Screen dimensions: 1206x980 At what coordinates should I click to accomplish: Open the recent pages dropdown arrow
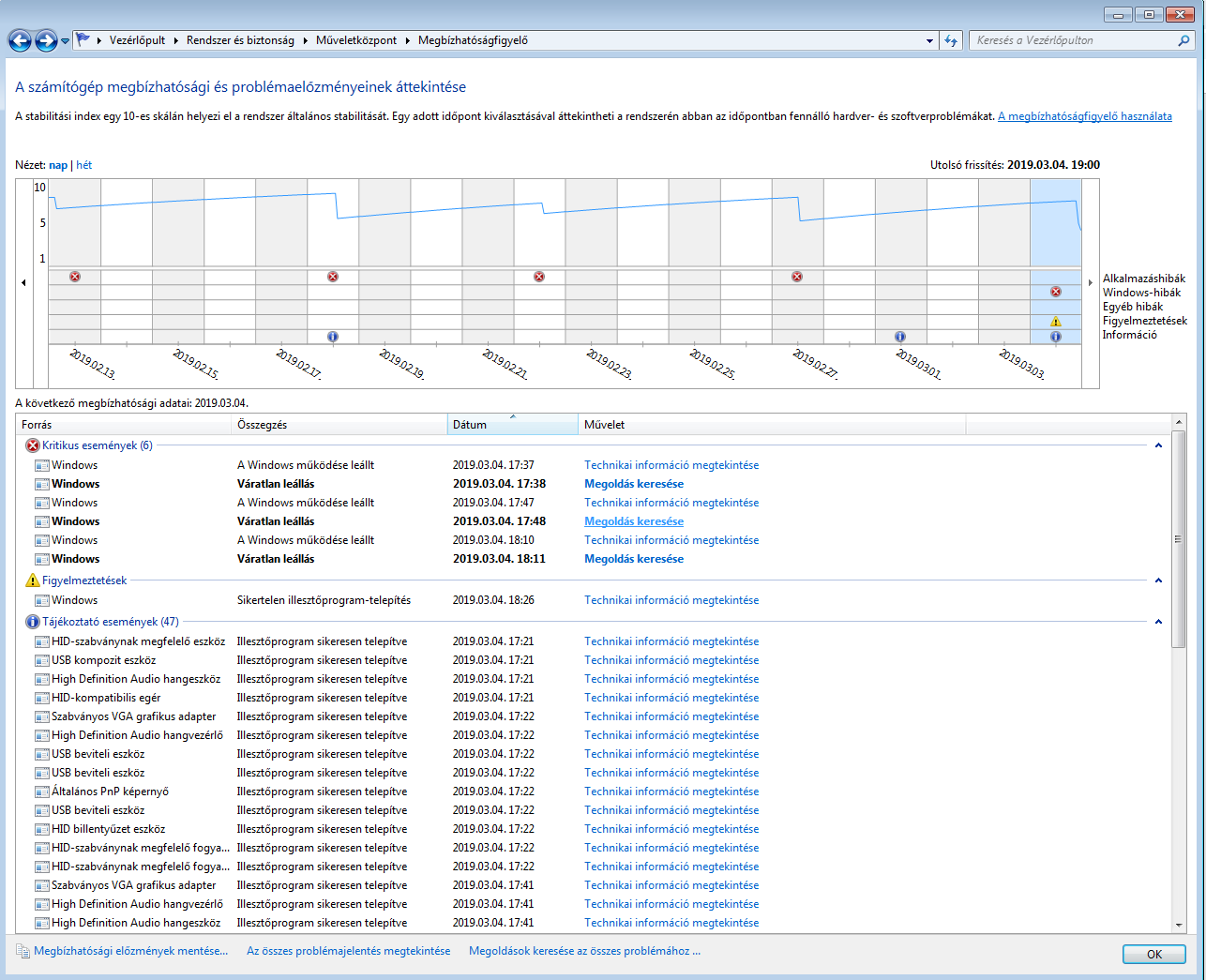[x=65, y=41]
